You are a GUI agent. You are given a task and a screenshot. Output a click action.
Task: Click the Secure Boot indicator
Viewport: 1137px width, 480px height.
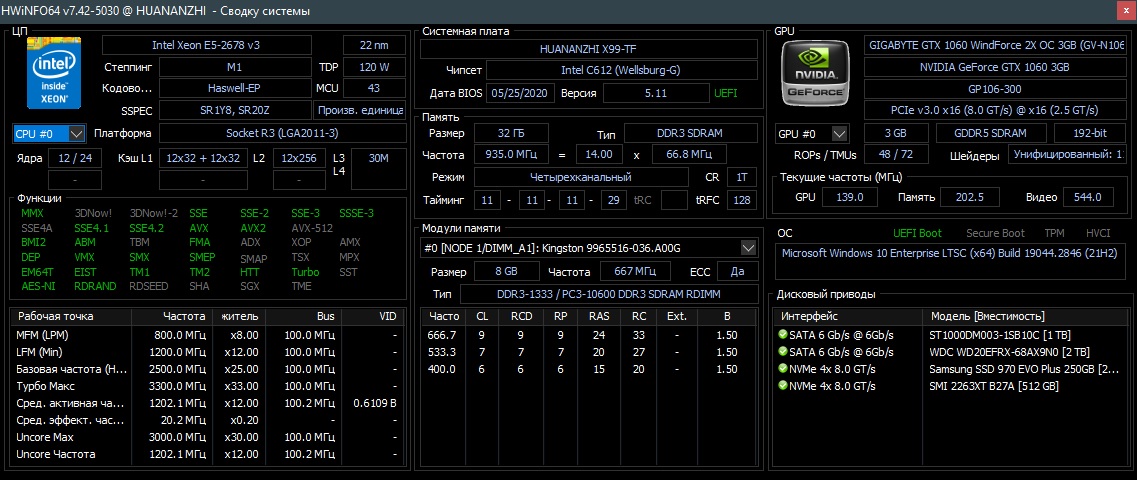tap(996, 233)
